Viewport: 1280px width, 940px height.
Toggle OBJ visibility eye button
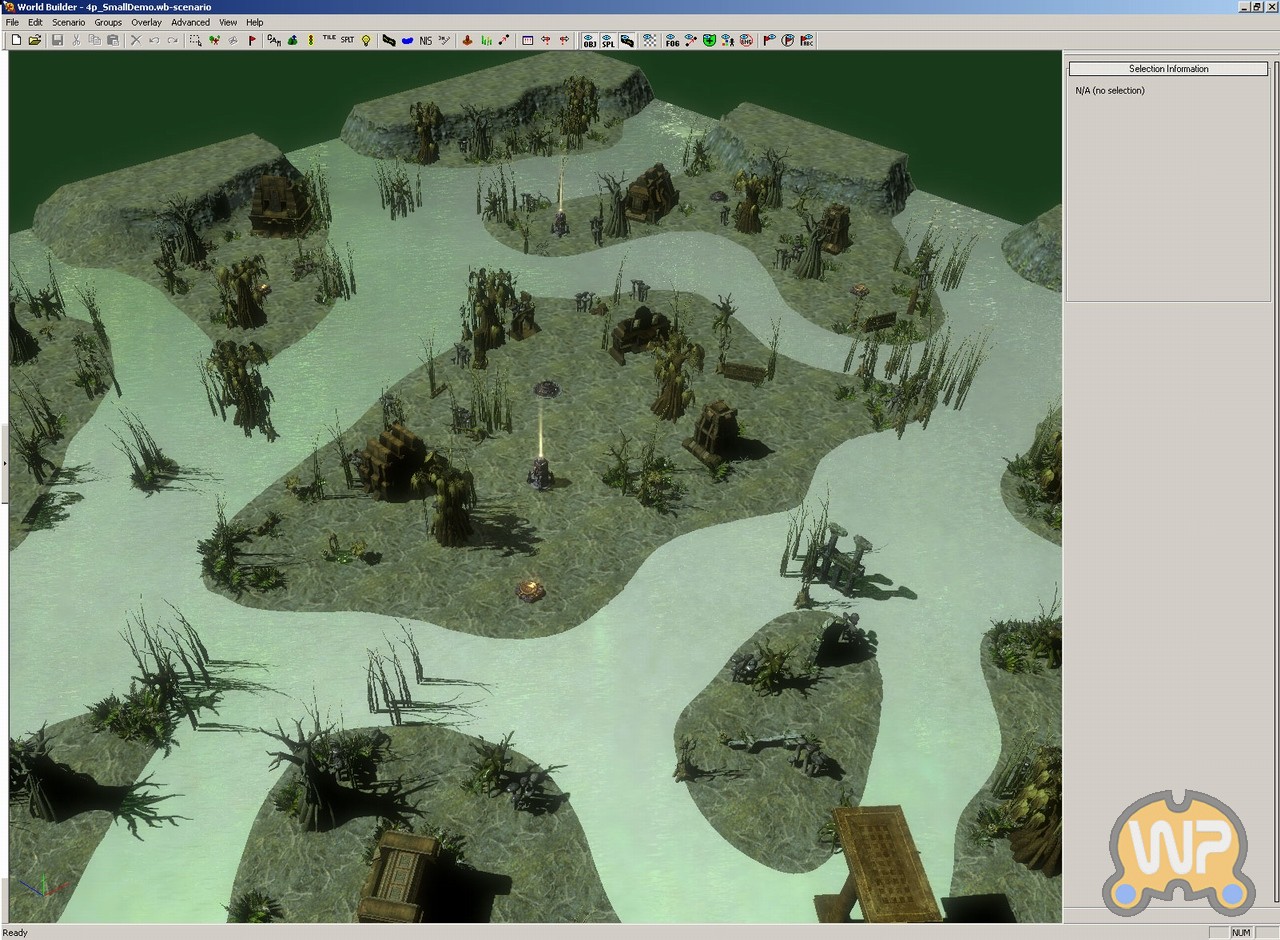[589, 40]
